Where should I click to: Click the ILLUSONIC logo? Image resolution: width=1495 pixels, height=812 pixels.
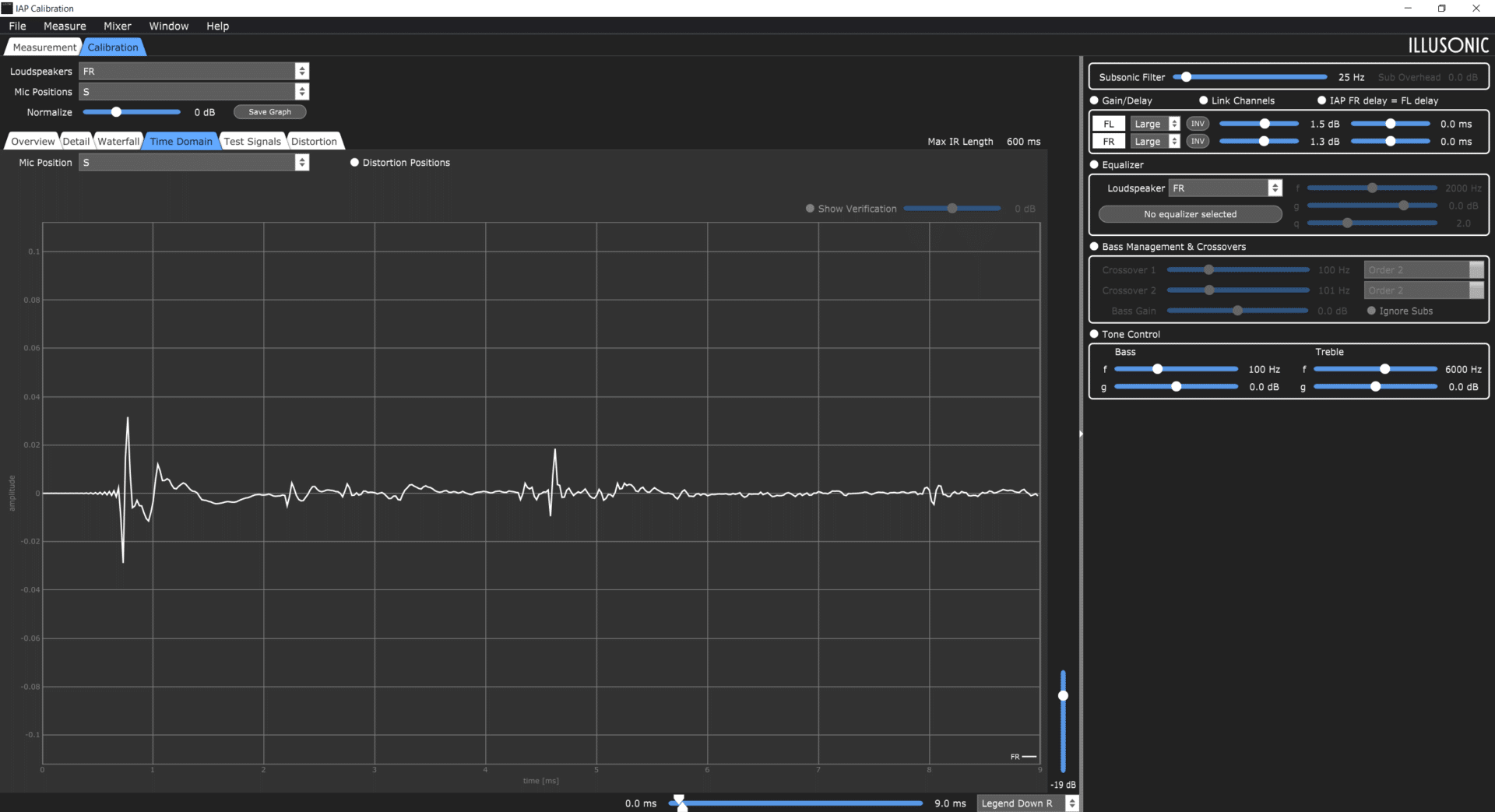(x=1448, y=46)
